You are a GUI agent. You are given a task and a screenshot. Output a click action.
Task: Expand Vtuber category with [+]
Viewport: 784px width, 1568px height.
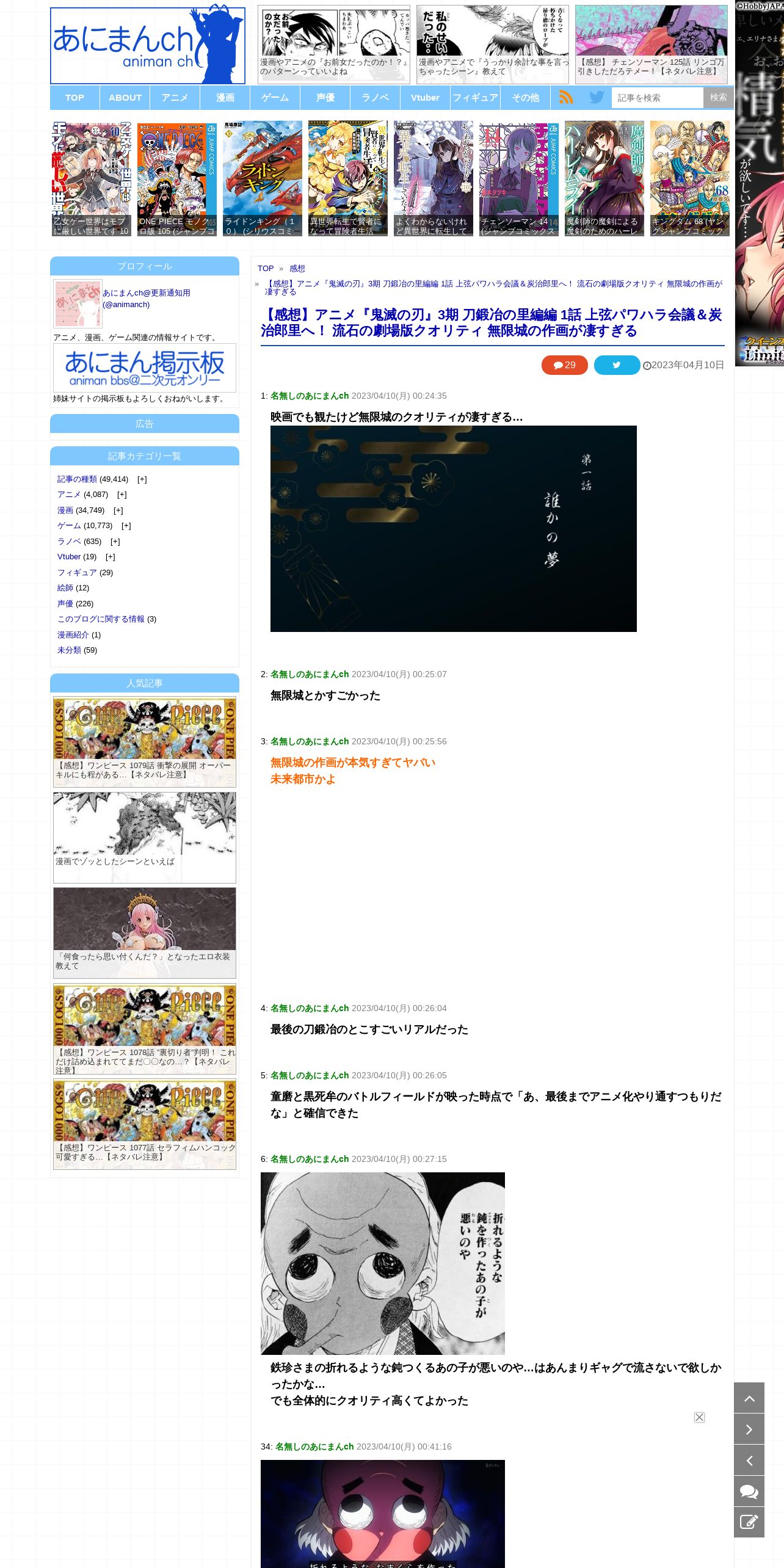(110, 557)
